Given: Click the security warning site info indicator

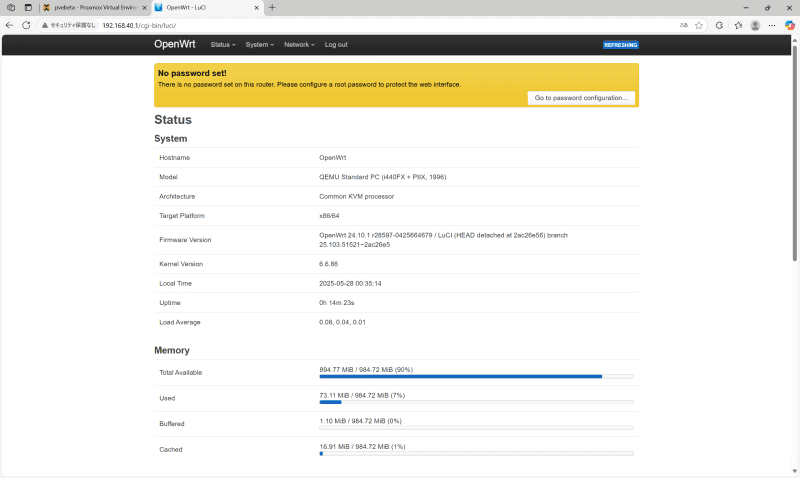Looking at the screenshot, I should (x=68, y=25).
